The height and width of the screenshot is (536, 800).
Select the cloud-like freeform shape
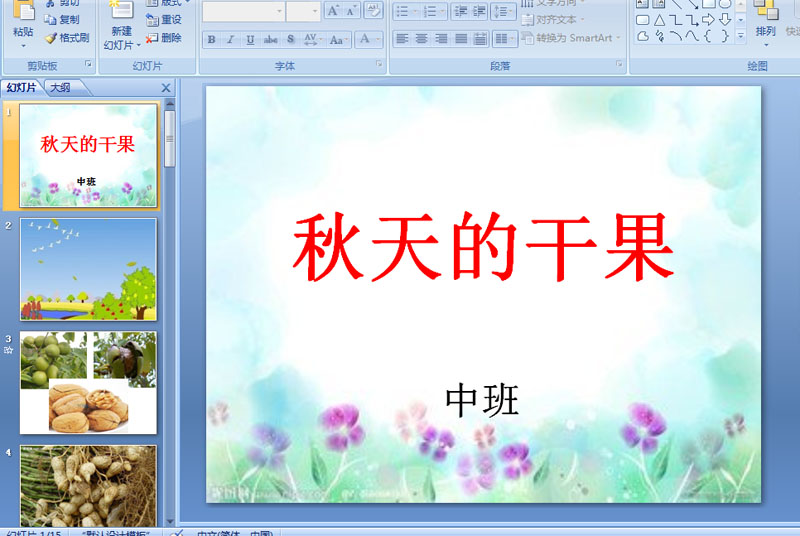click(x=643, y=36)
